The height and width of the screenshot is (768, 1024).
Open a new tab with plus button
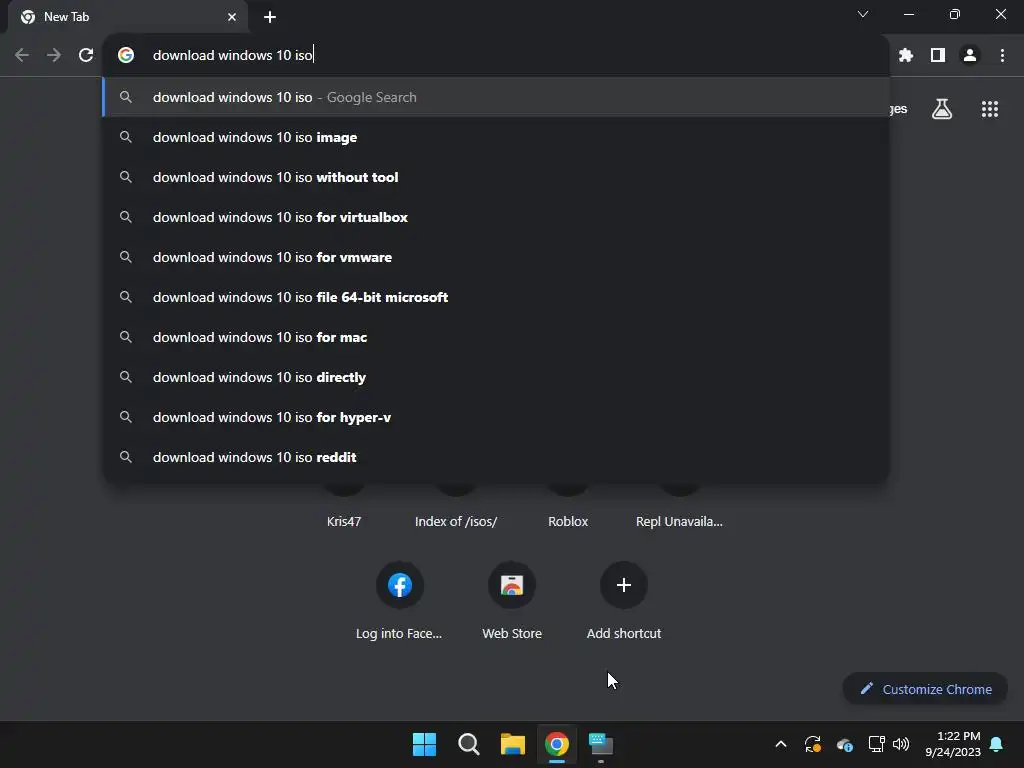[270, 17]
